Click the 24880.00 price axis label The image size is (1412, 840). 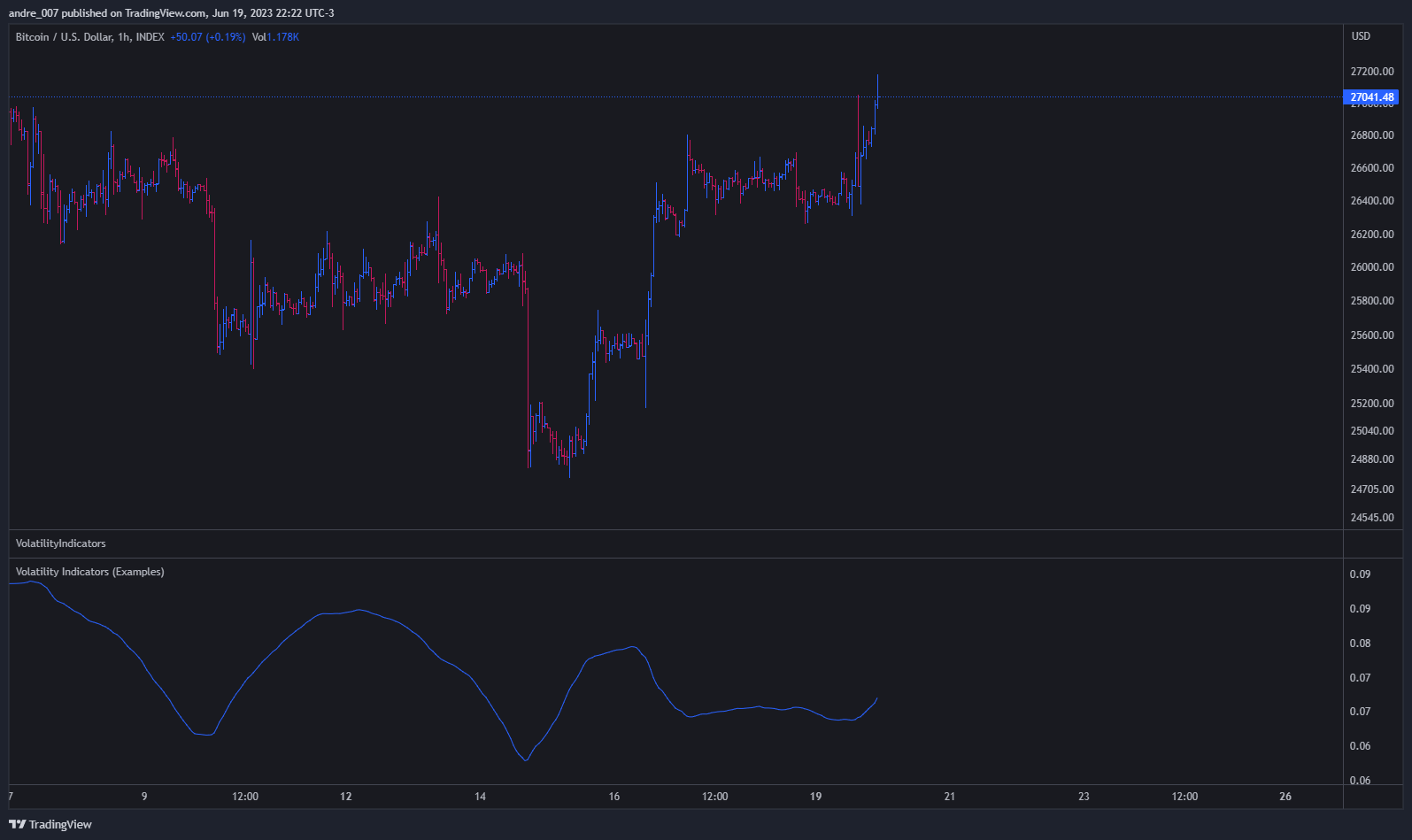tap(1372, 459)
